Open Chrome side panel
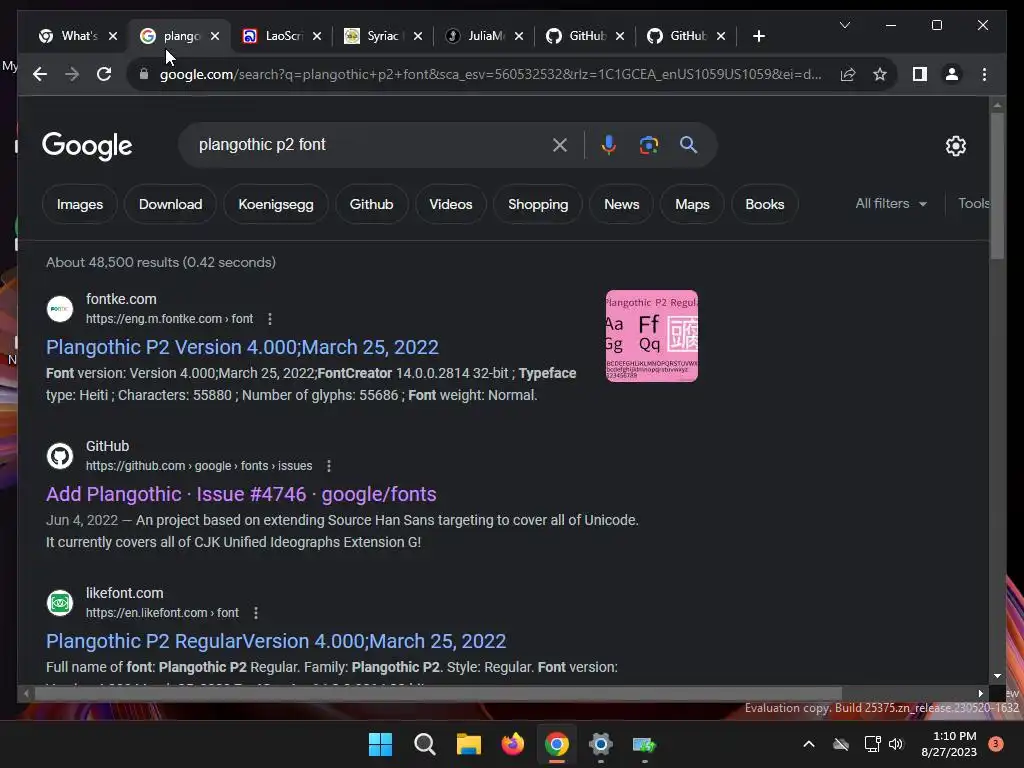This screenshot has height=768, width=1024. [x=920, y=74]
